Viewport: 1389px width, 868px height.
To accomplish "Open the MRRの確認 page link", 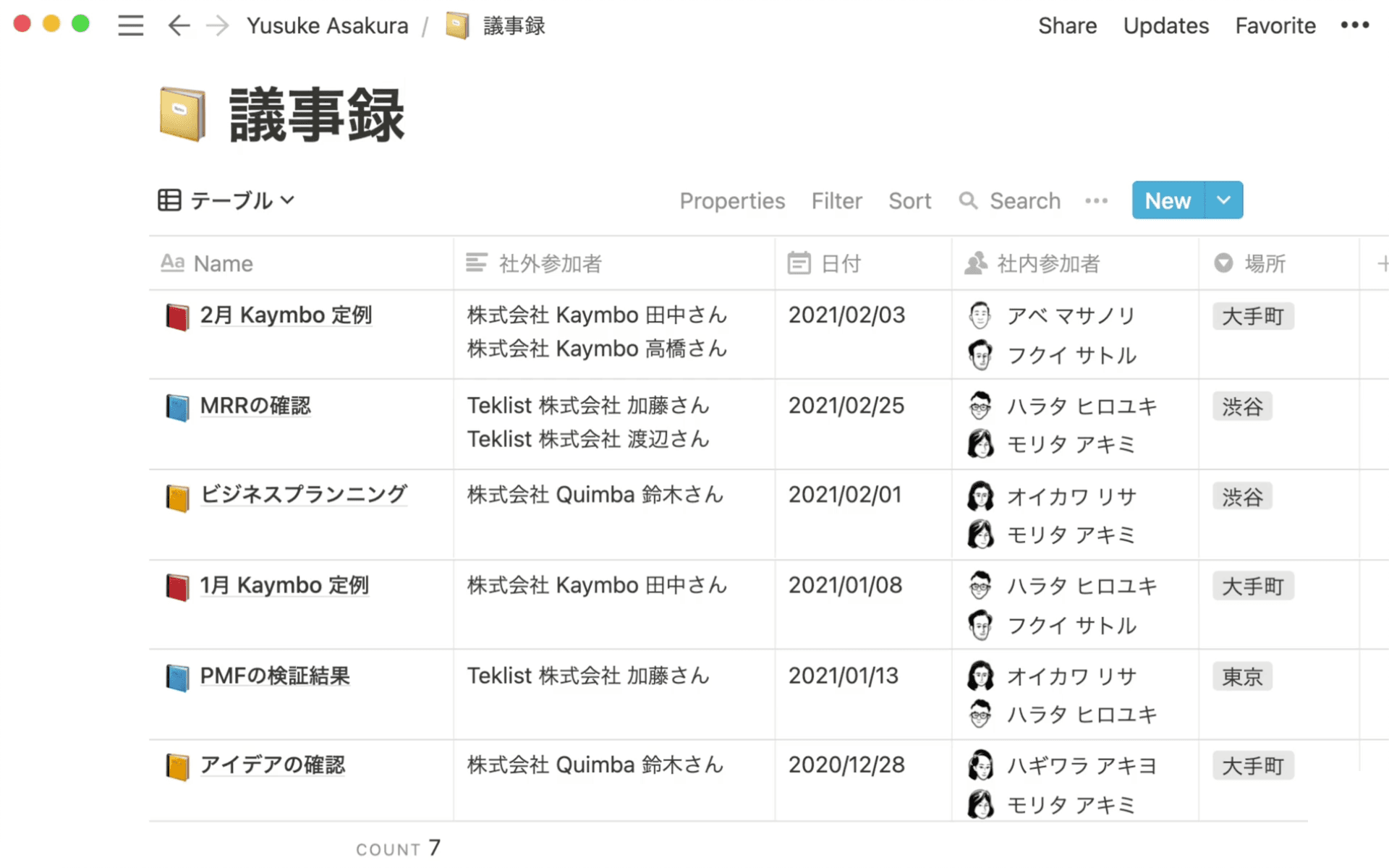I will click(x=255, y=406).
